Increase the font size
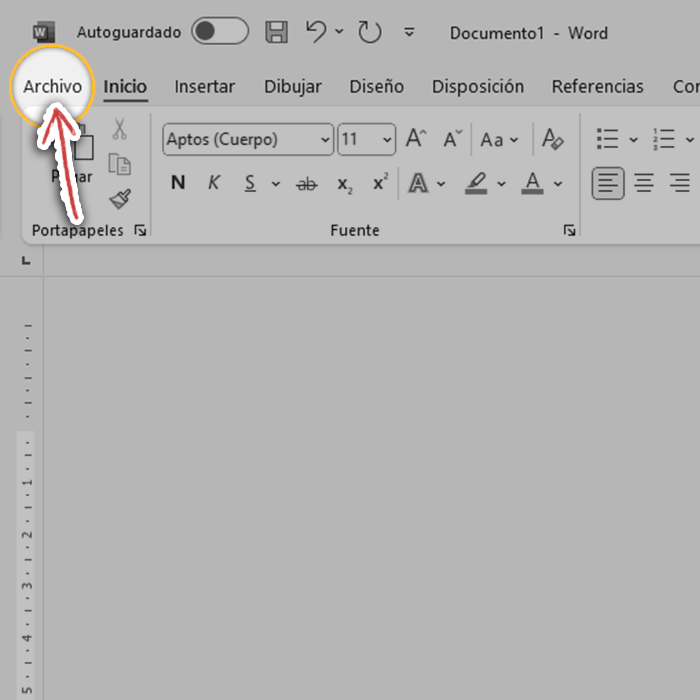The width and height of the screenshot is (700, 700). tap(415, 139)
